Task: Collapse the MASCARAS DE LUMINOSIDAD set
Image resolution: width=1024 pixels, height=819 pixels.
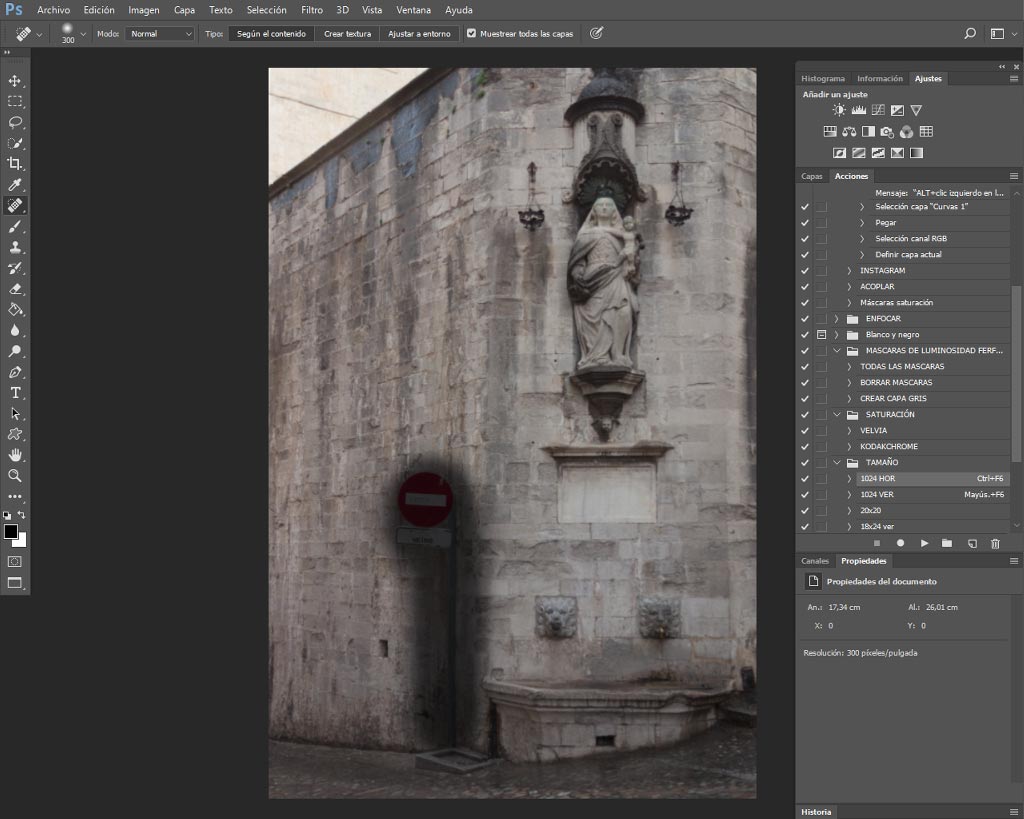Action: pos(837,351)
